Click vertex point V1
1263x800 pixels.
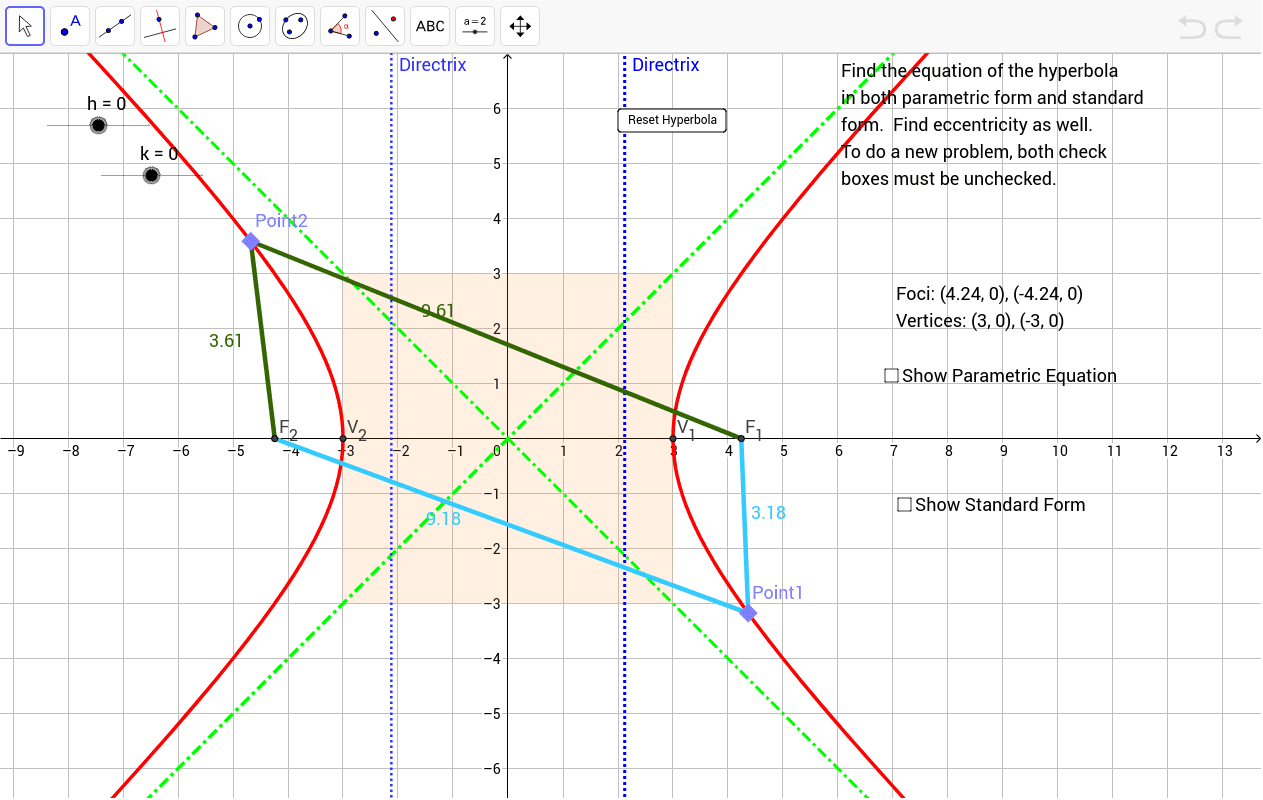672,438
